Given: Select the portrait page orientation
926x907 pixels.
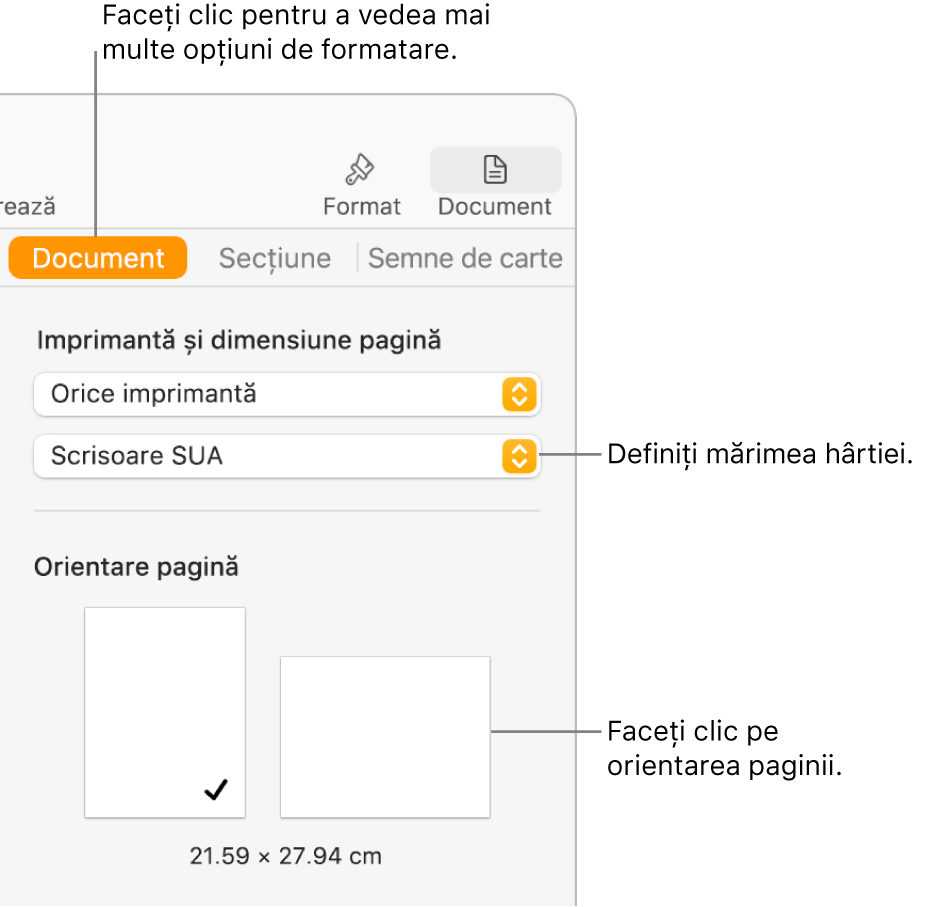Looking at the screenshot, I should point(164,711).
